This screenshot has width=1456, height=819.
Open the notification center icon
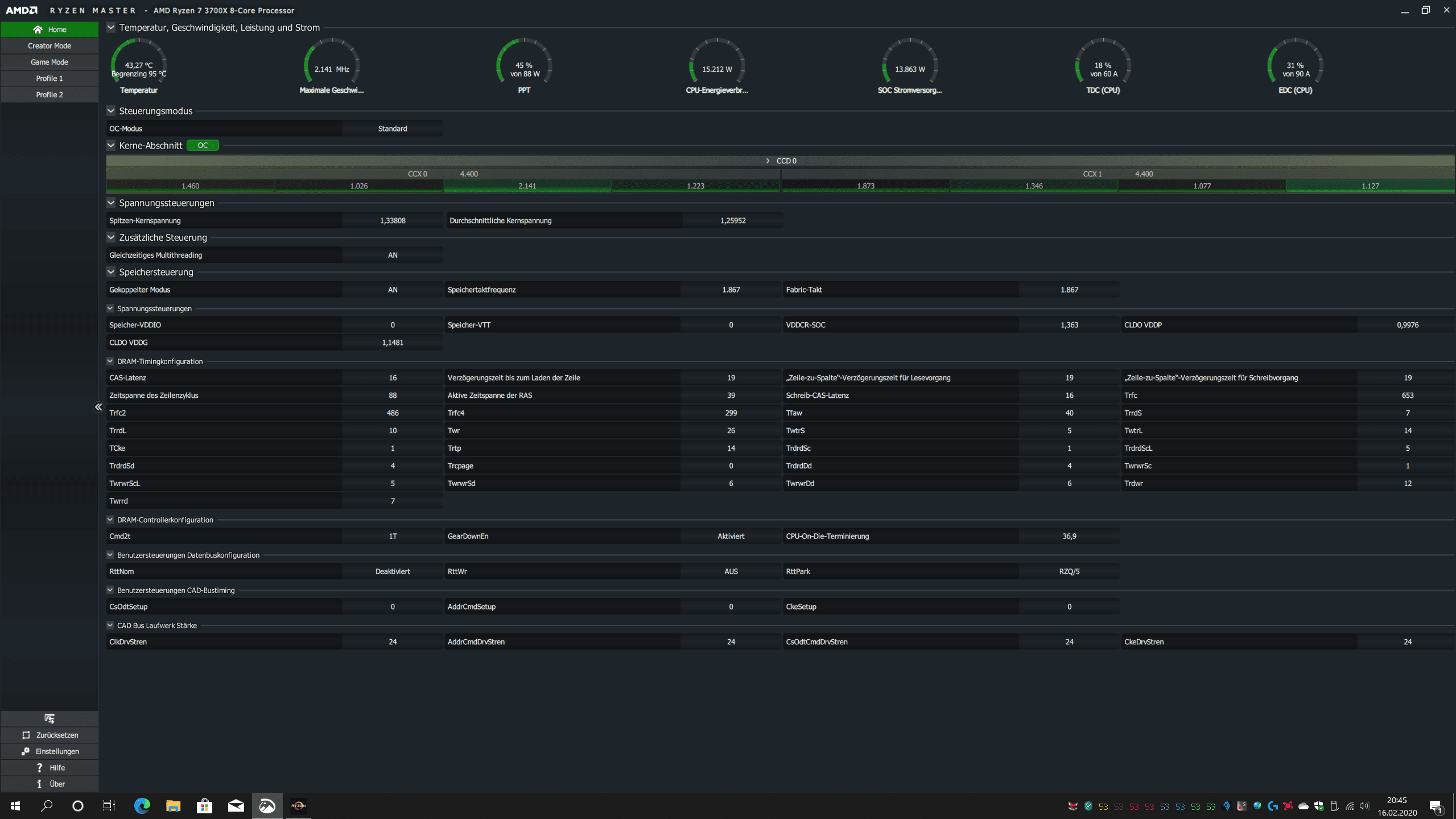(1436, 806)
